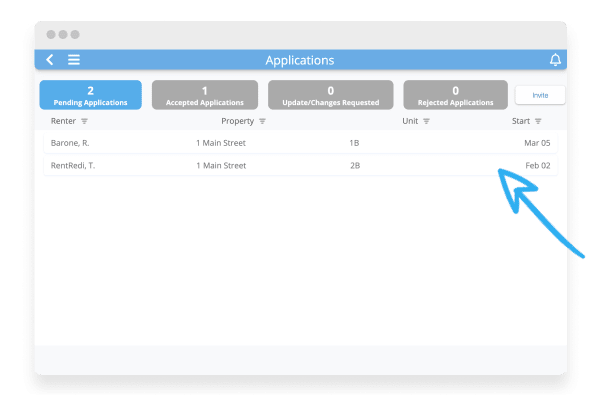Click the Unit column header

(x=410, y=121)
